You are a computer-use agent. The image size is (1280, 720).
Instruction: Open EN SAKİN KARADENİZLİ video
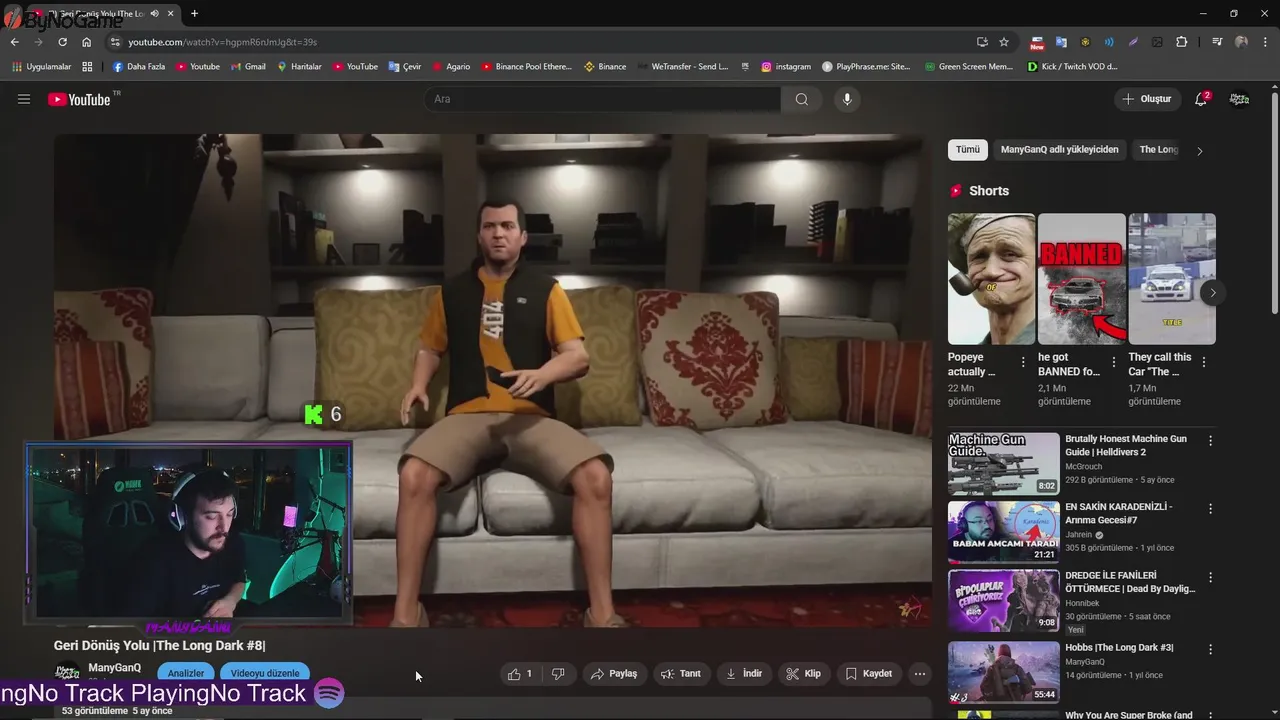point(1119,513)
